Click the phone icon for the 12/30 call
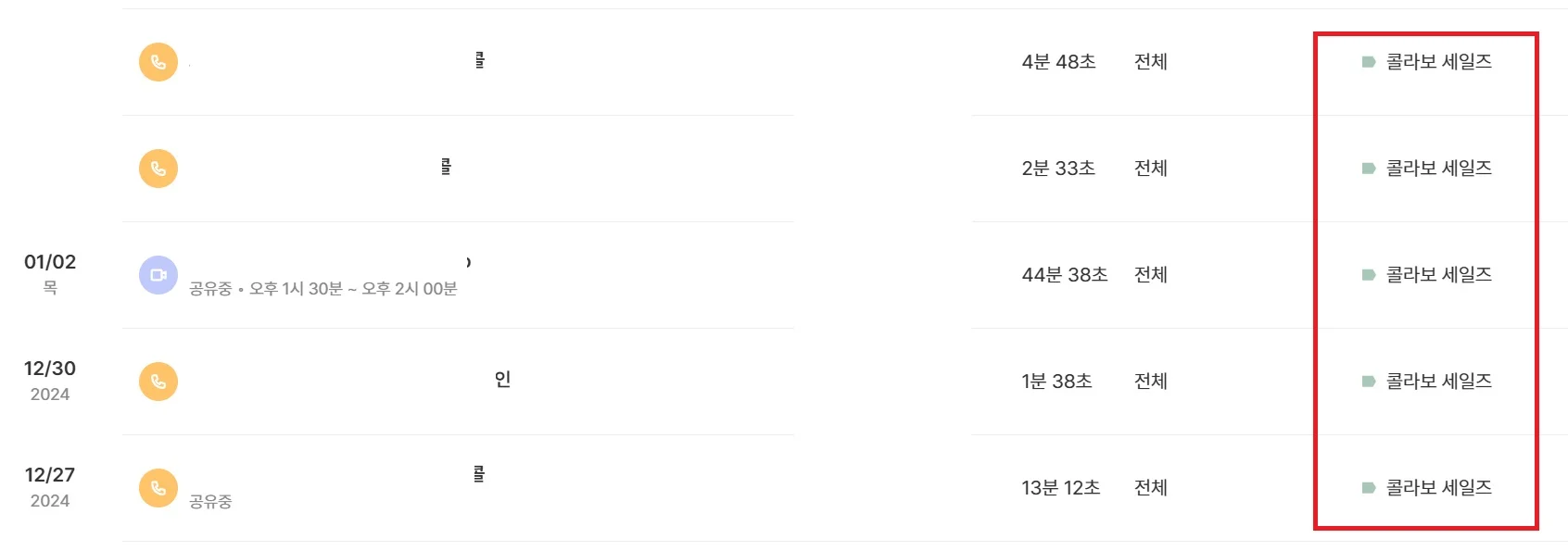Screen dimensions: 1568x551 pos(158,382)
